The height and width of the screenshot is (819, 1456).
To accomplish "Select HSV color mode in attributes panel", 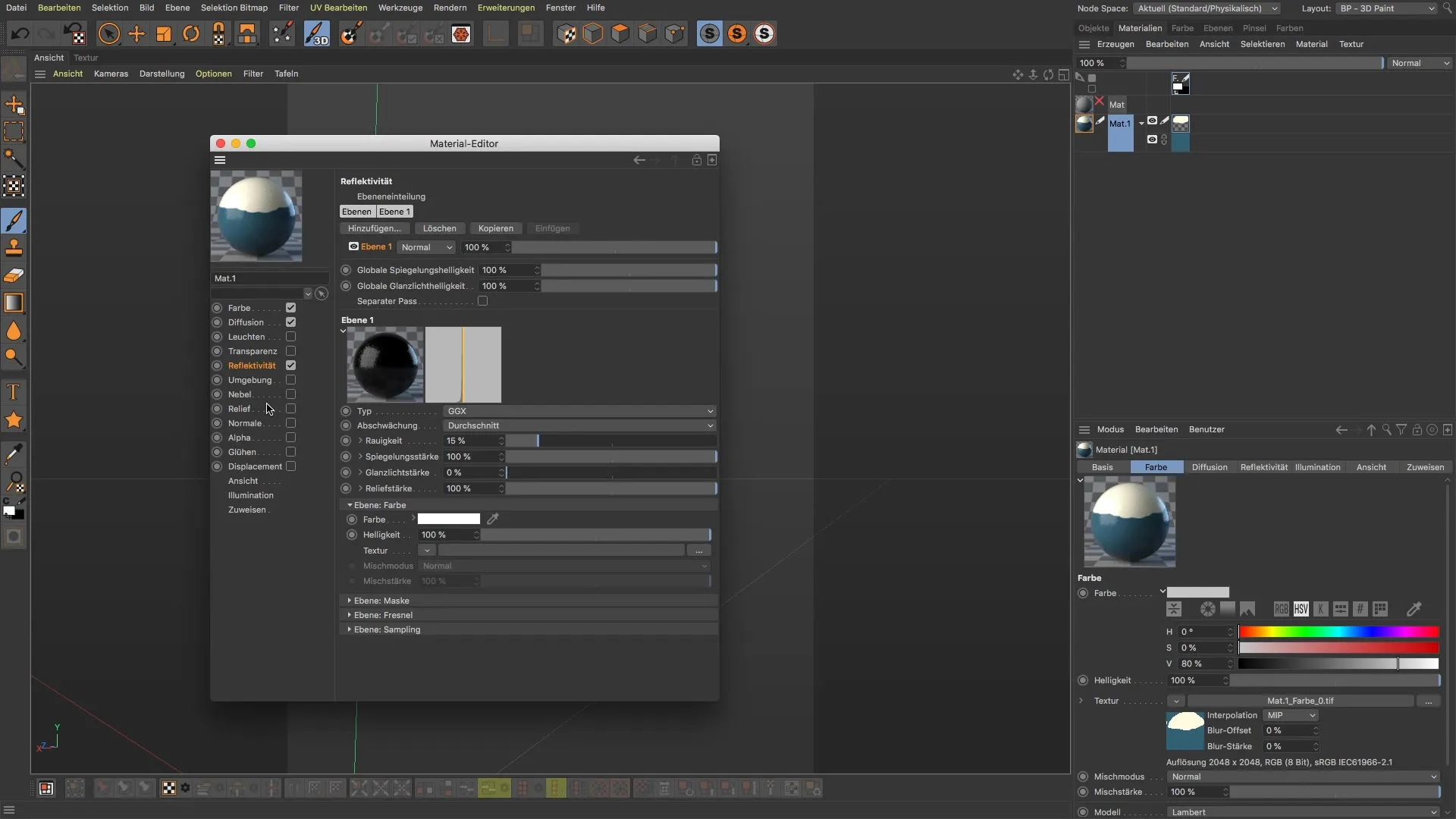I will click(x=1301, y=609).
